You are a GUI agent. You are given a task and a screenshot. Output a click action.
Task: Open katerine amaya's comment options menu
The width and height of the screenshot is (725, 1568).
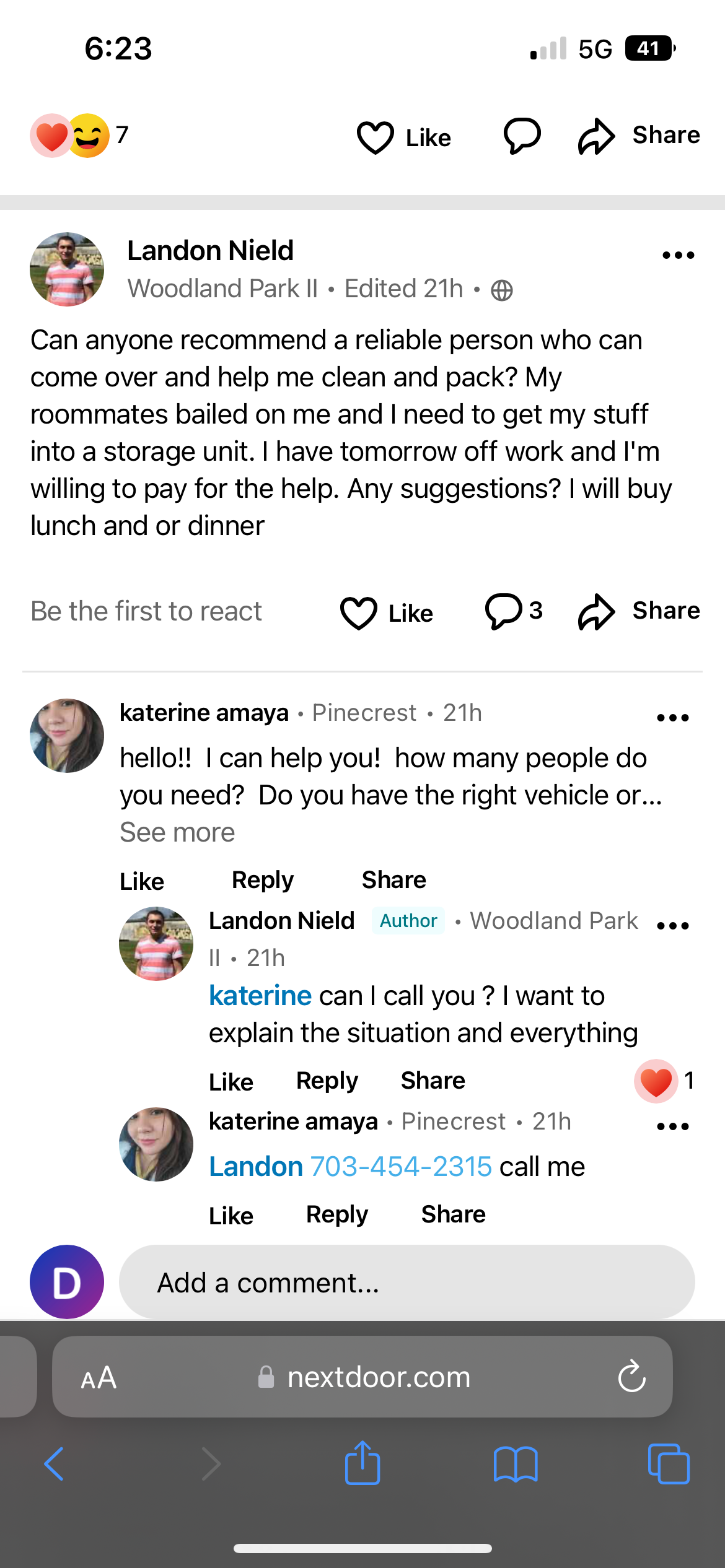coord(672,716)
